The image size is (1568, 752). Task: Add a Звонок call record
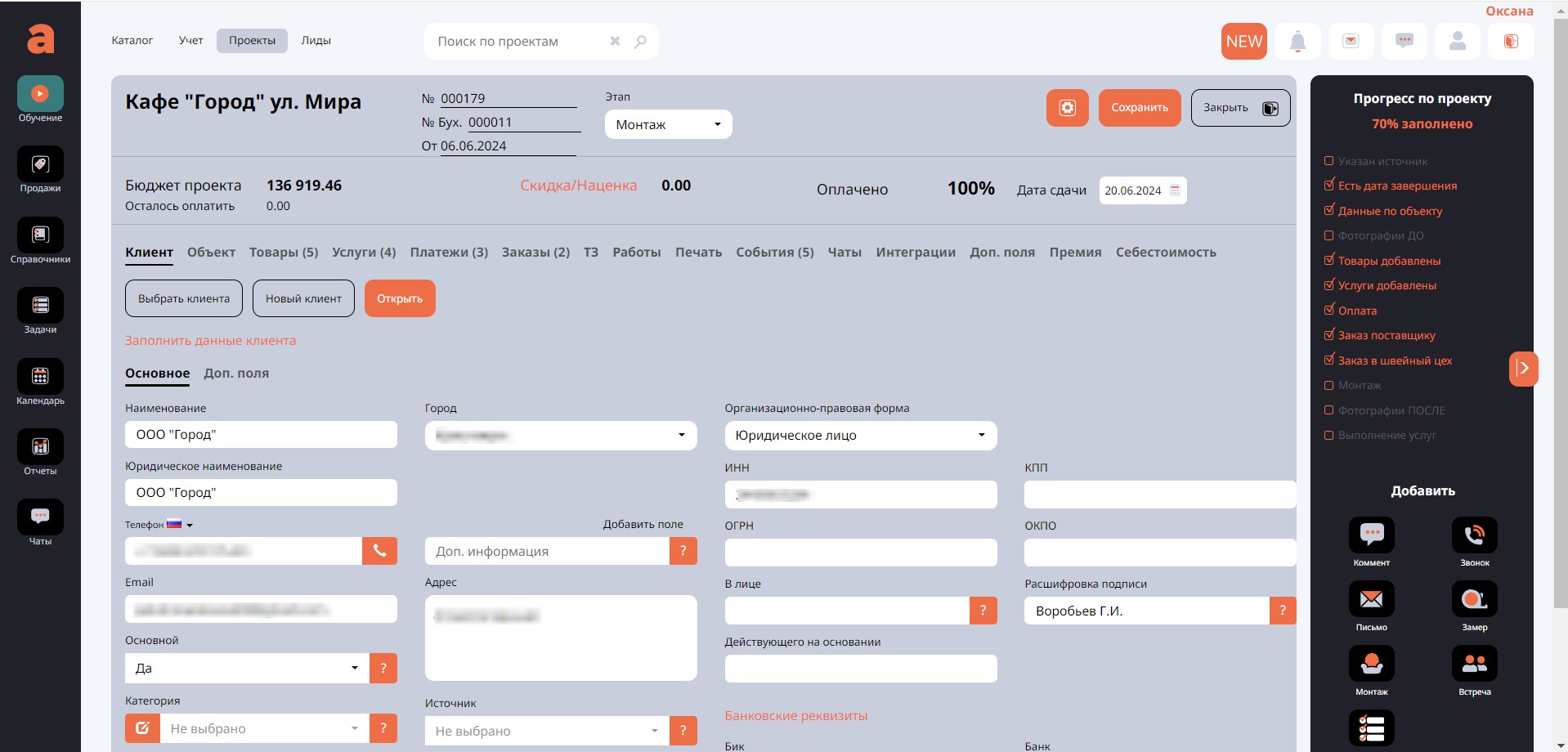1474,535
